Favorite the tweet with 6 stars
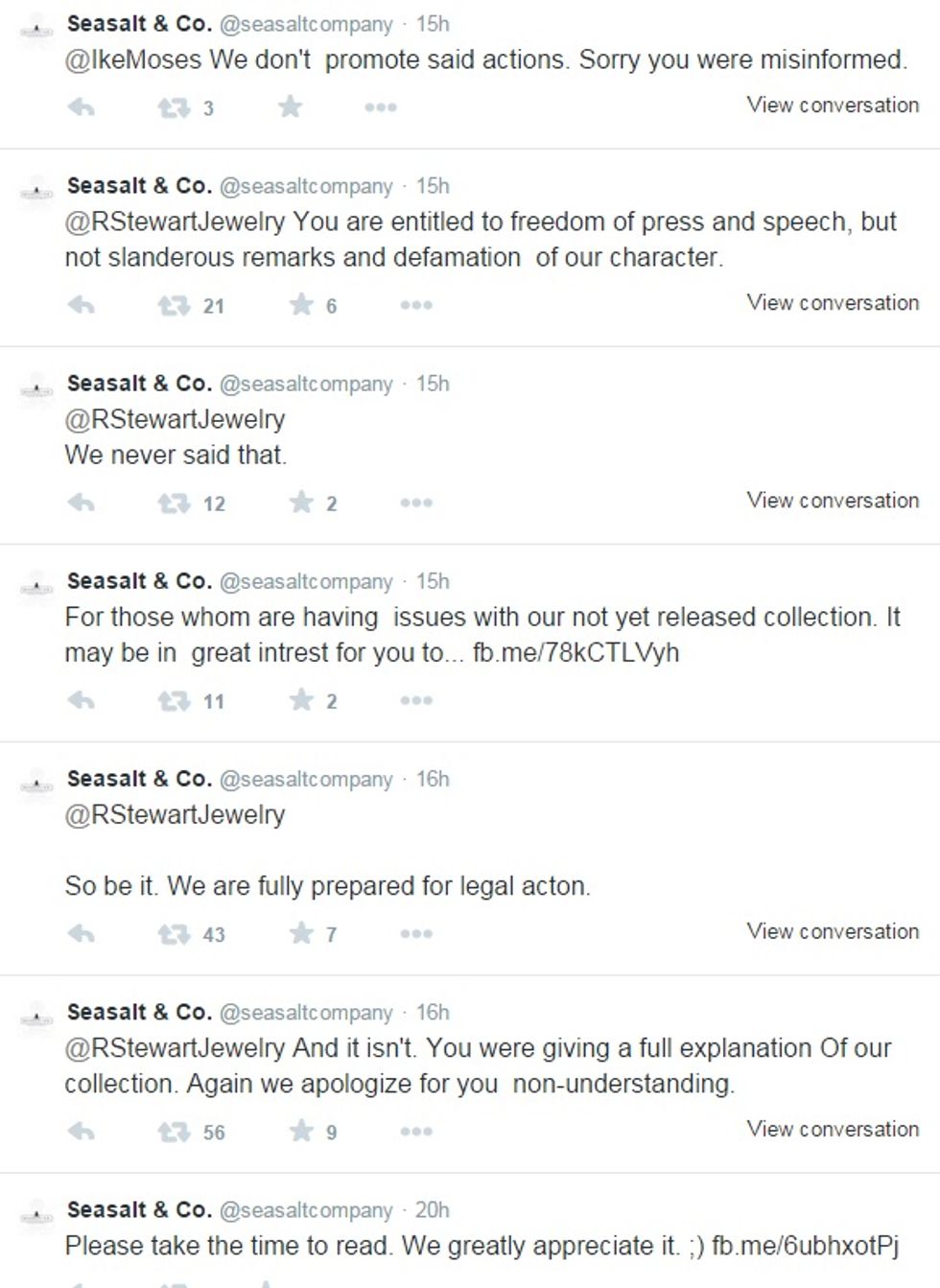 click(301, 305)
